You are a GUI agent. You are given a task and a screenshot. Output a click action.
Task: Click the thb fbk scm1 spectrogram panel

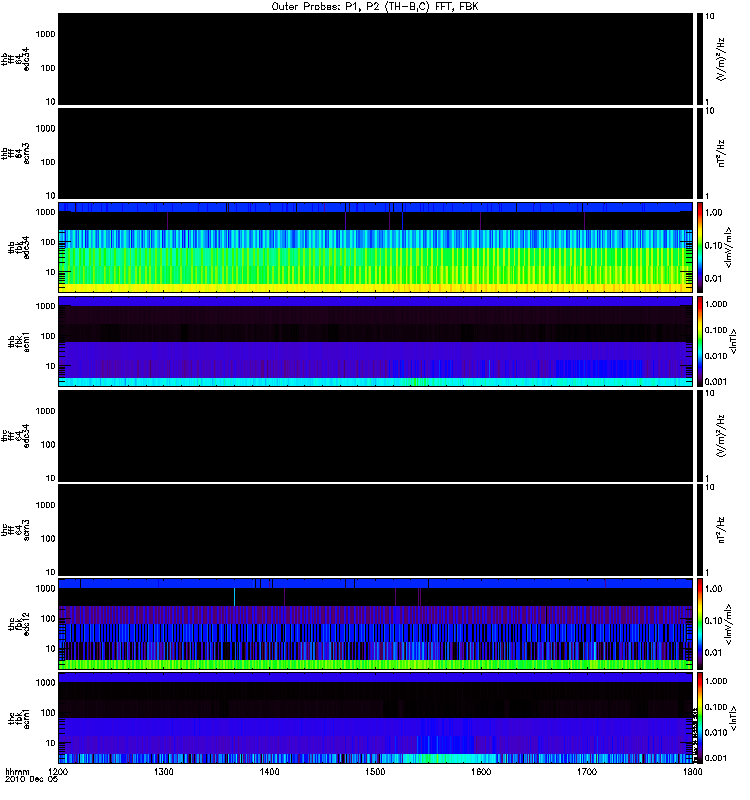click(375, 342)
